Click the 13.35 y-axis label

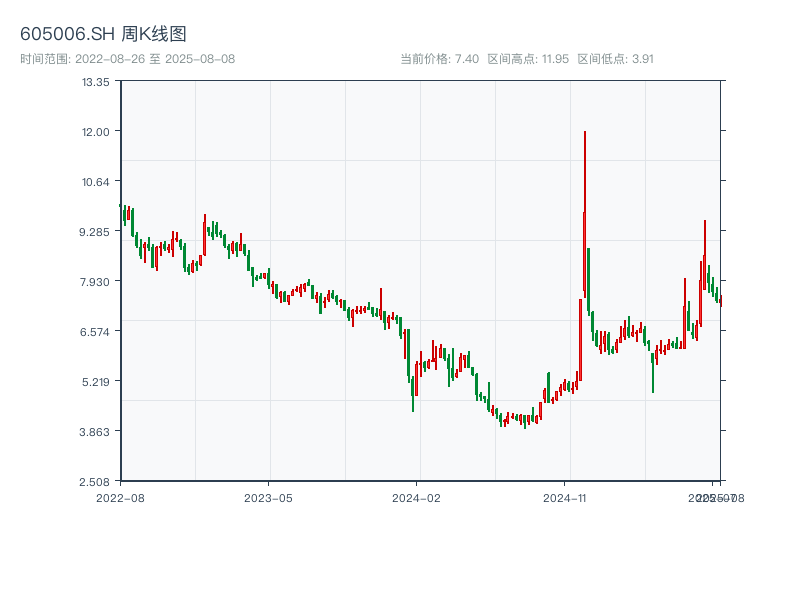(96, 82)
